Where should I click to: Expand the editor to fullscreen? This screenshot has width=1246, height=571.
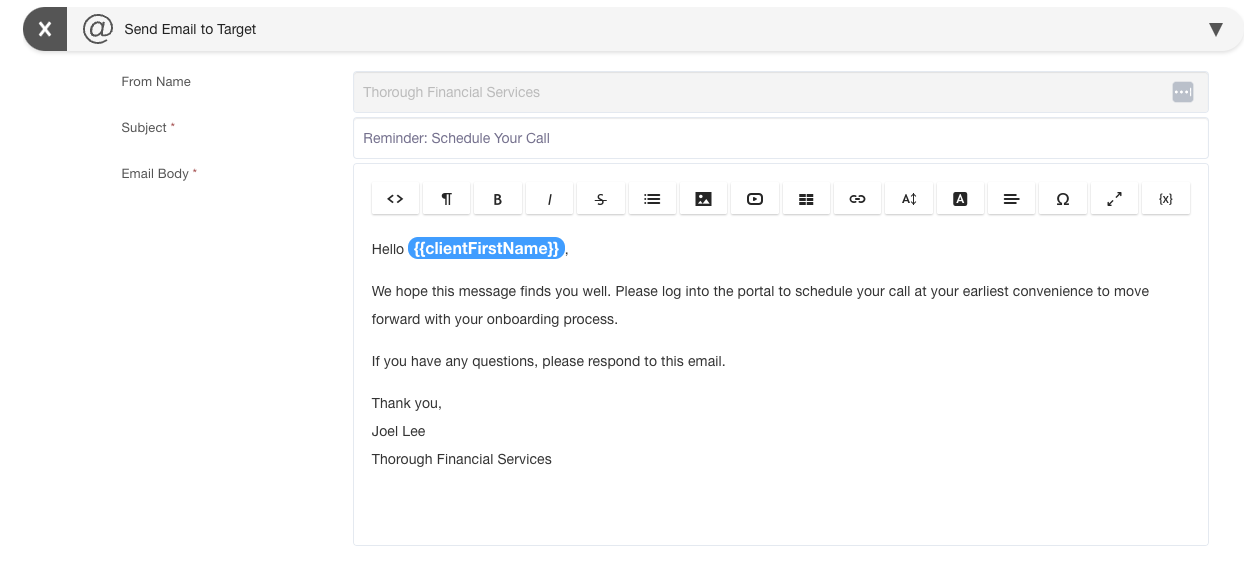[1114, 199]
